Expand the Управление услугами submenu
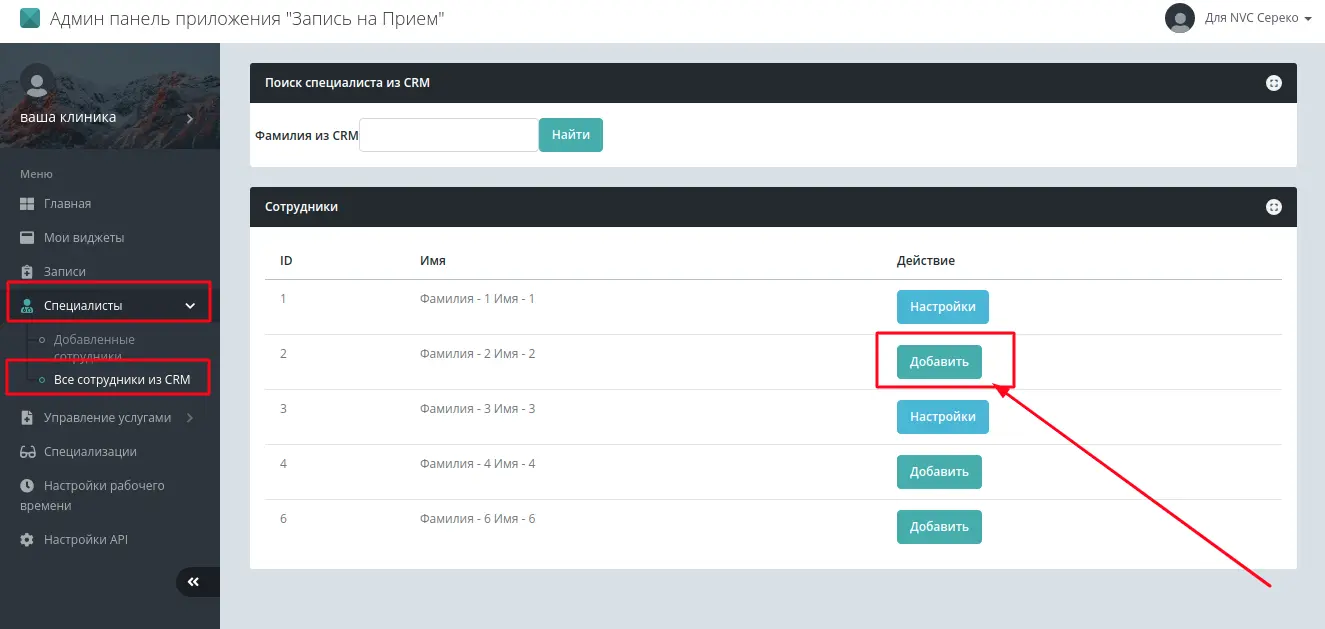Screen dimensions: 1325x629 tap(190, 418)
